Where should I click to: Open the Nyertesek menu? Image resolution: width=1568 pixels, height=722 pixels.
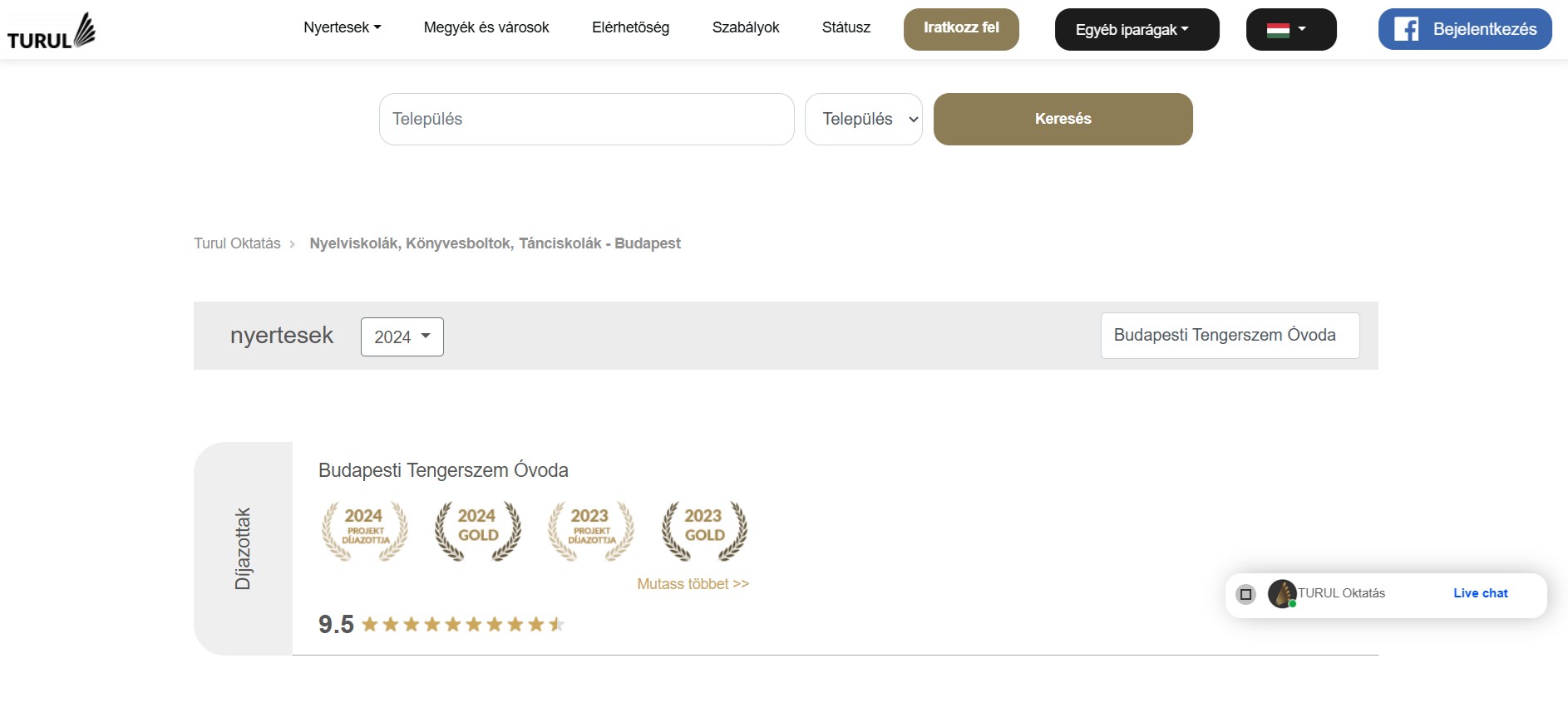pos(343,27)
